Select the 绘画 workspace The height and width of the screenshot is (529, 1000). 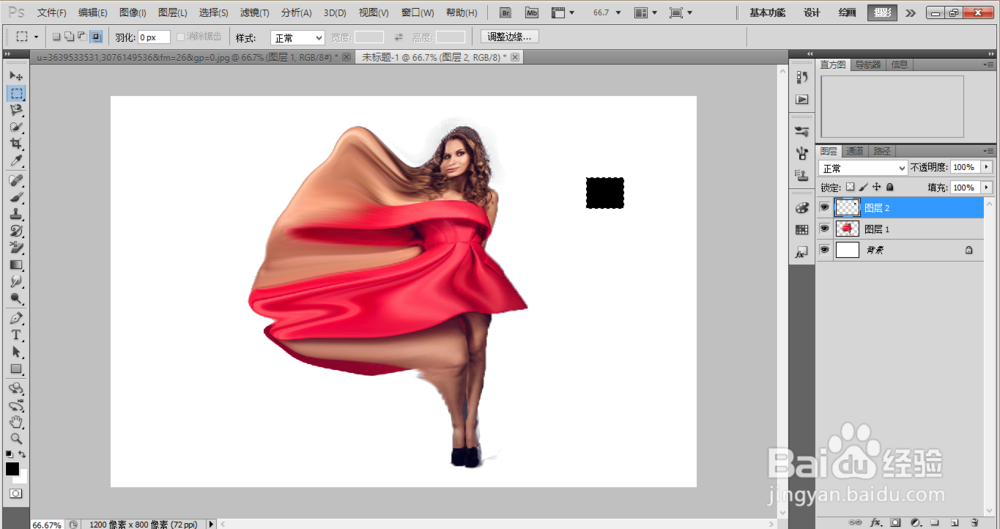pyautogui.click(x=847, y=13)
